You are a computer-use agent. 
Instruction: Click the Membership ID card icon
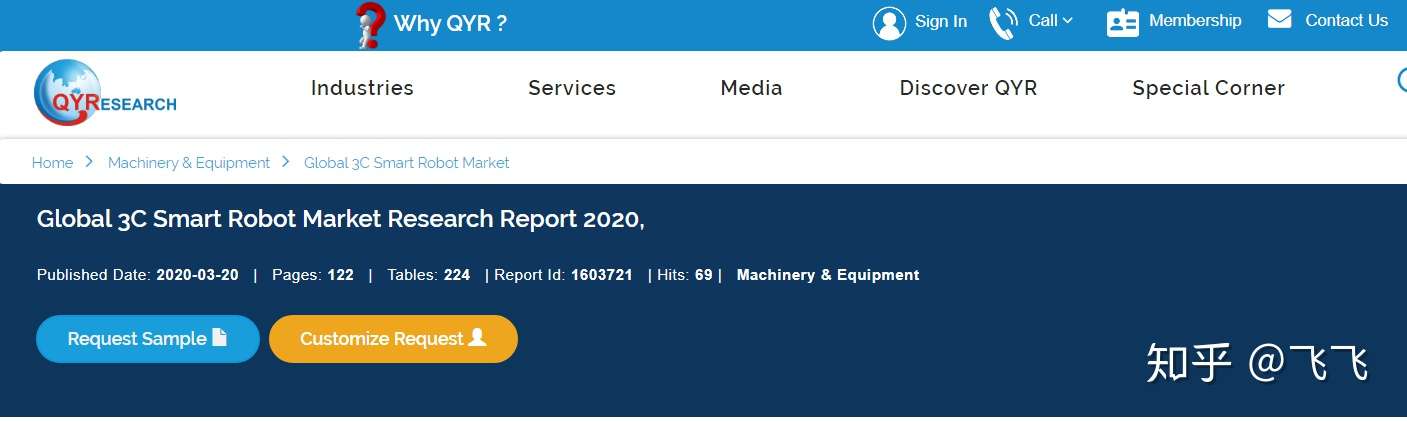1123,23
